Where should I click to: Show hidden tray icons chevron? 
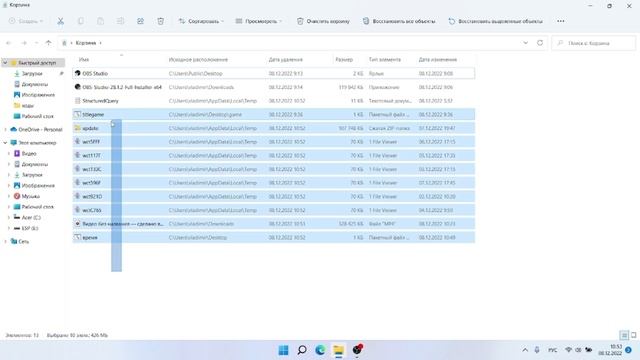pos(525,350)
